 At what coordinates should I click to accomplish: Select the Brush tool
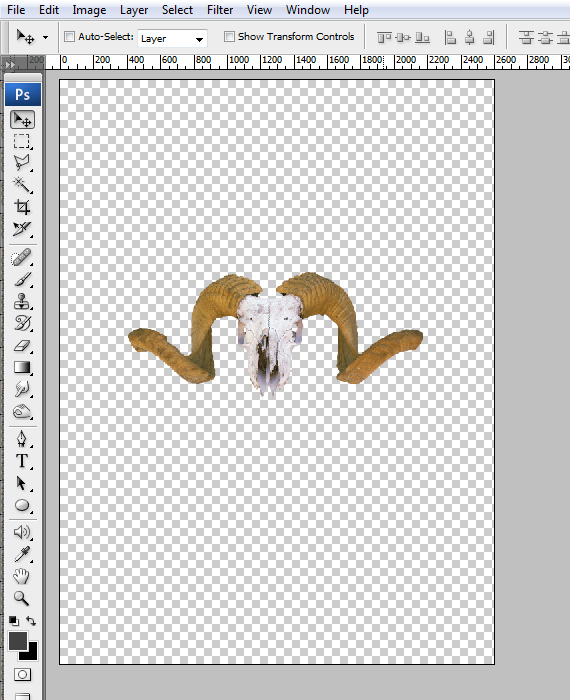click(22, 279)
